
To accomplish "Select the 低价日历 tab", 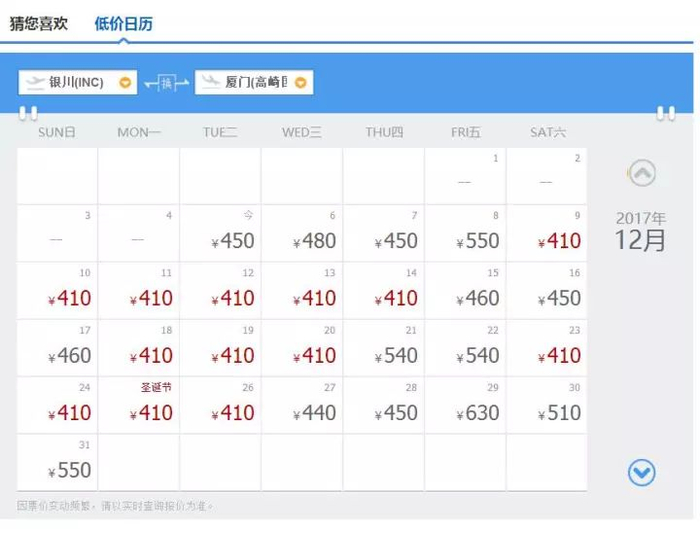I will tap(124, 24).
